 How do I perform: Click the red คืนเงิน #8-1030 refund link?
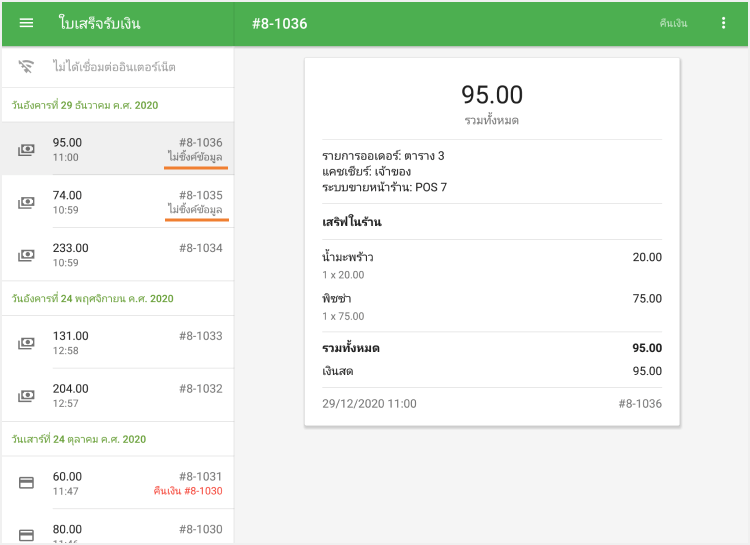pos(187,491)
